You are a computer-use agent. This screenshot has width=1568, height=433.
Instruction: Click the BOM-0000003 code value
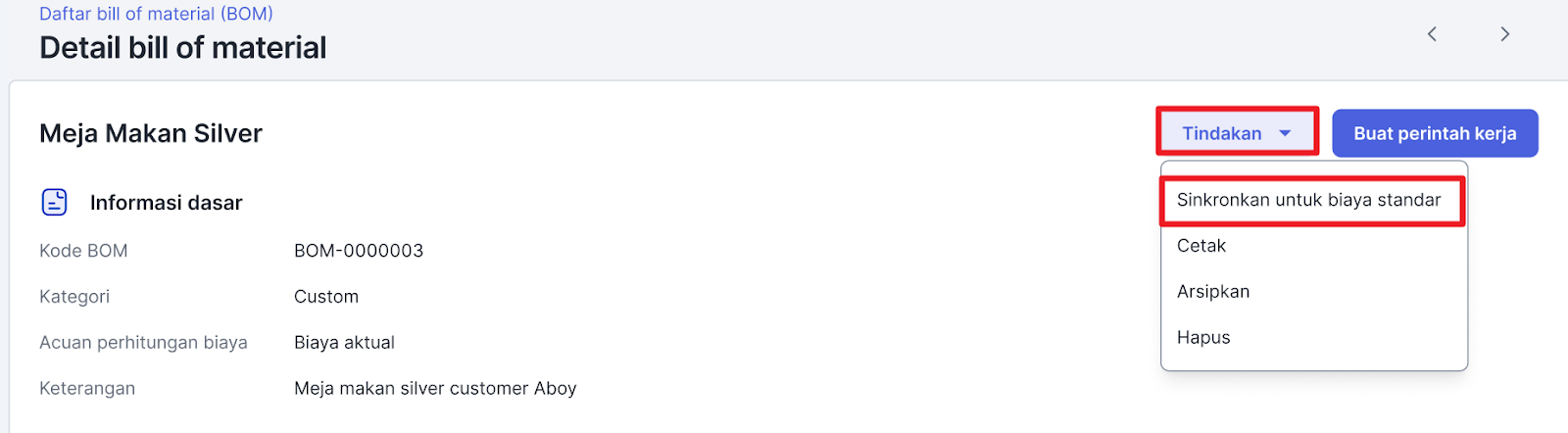(x=359, y=251)
